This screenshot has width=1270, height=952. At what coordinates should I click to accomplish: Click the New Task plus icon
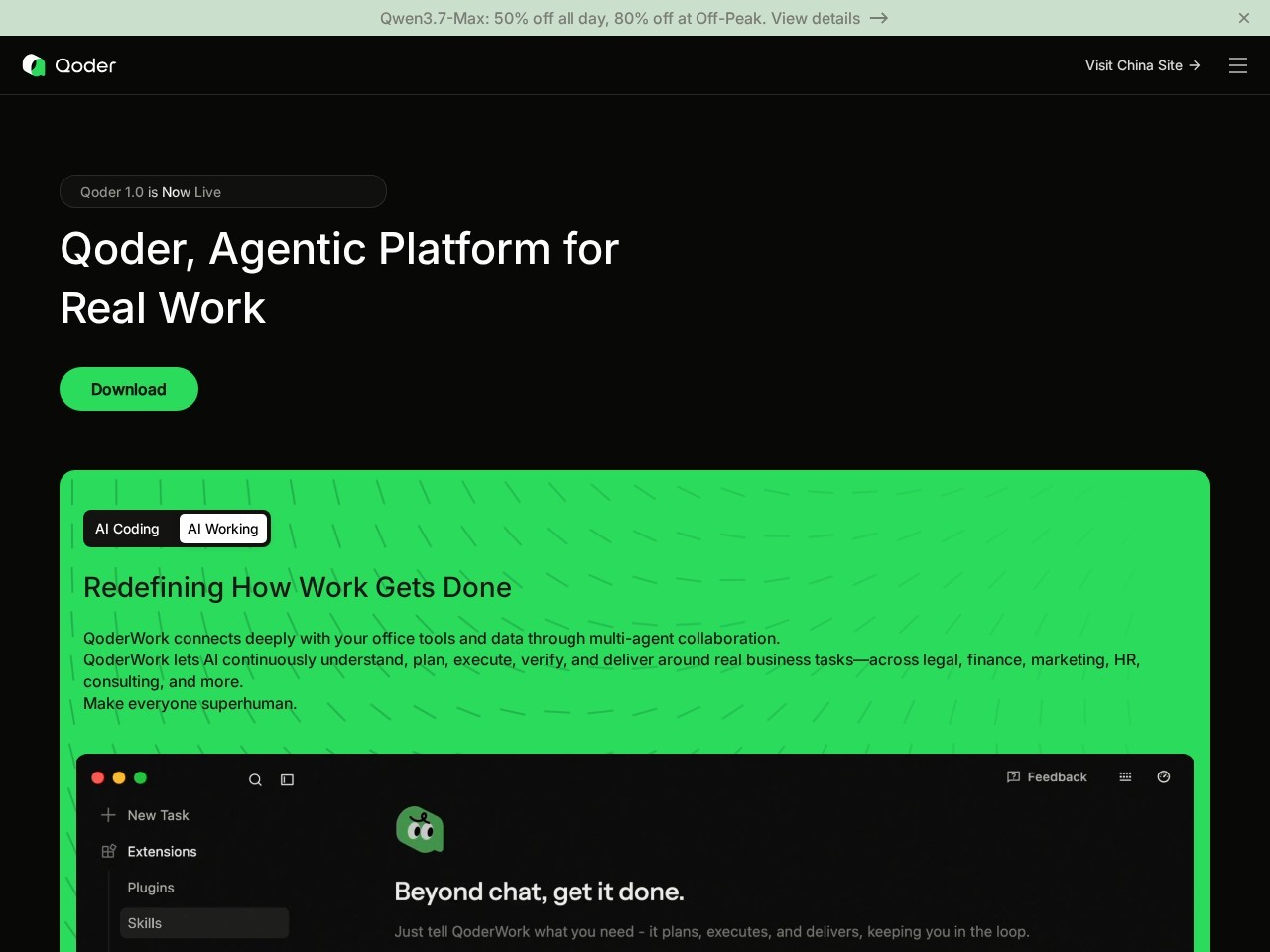click(x=109, y=815)
